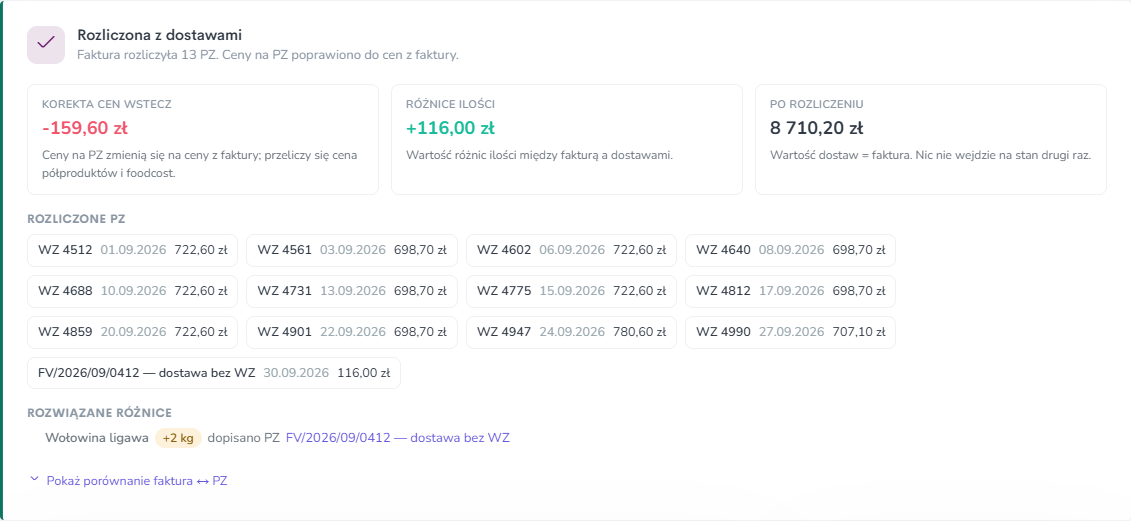Click the 'Korekta cen wstecz' card heading
The width and height of the screenshot is (1131, 521).
pos(107,104)
